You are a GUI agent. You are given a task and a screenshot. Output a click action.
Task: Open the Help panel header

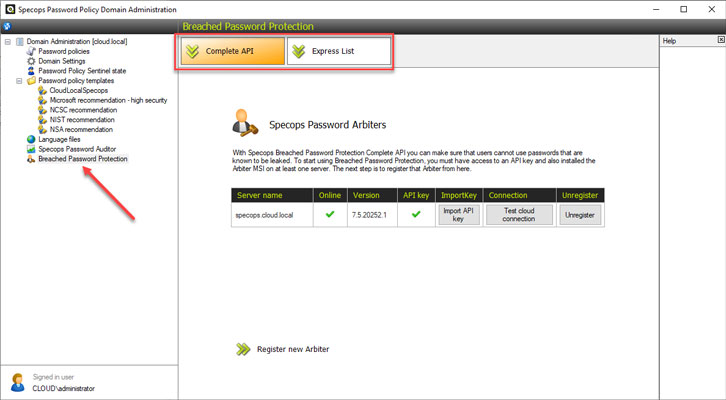(x=670, y=41)
